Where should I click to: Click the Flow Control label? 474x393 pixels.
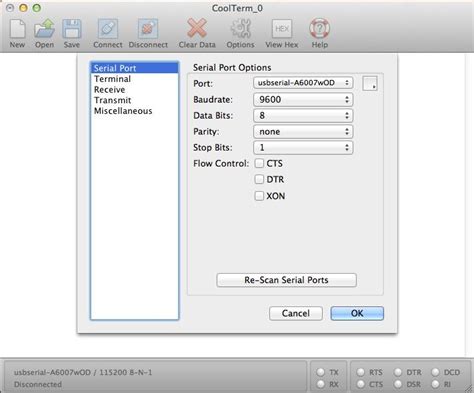(x=221, y=164)
